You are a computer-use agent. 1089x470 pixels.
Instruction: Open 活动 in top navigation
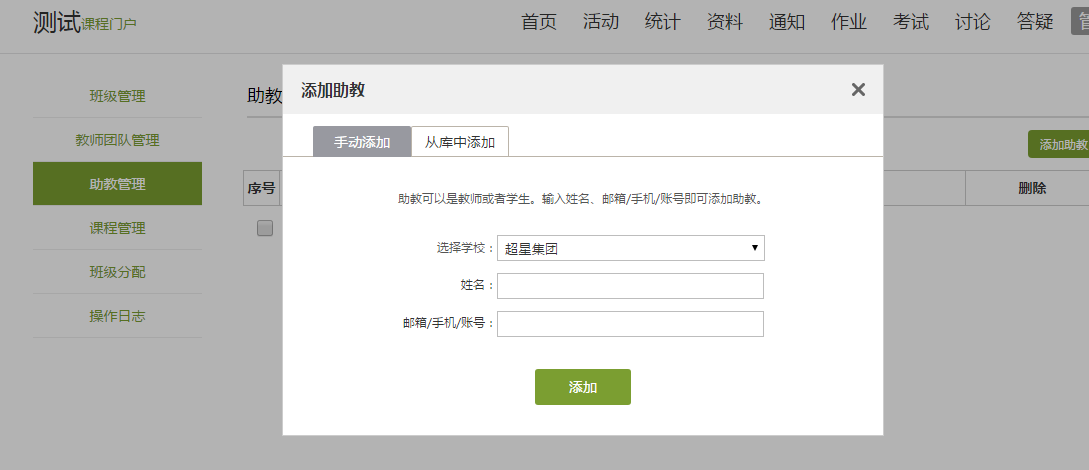[601, 22]
